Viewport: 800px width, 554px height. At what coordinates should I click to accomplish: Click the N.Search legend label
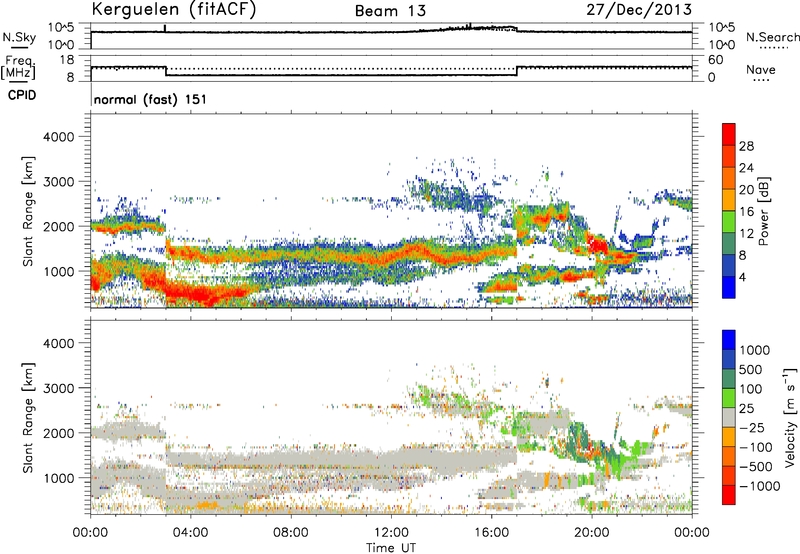[772, 37]
